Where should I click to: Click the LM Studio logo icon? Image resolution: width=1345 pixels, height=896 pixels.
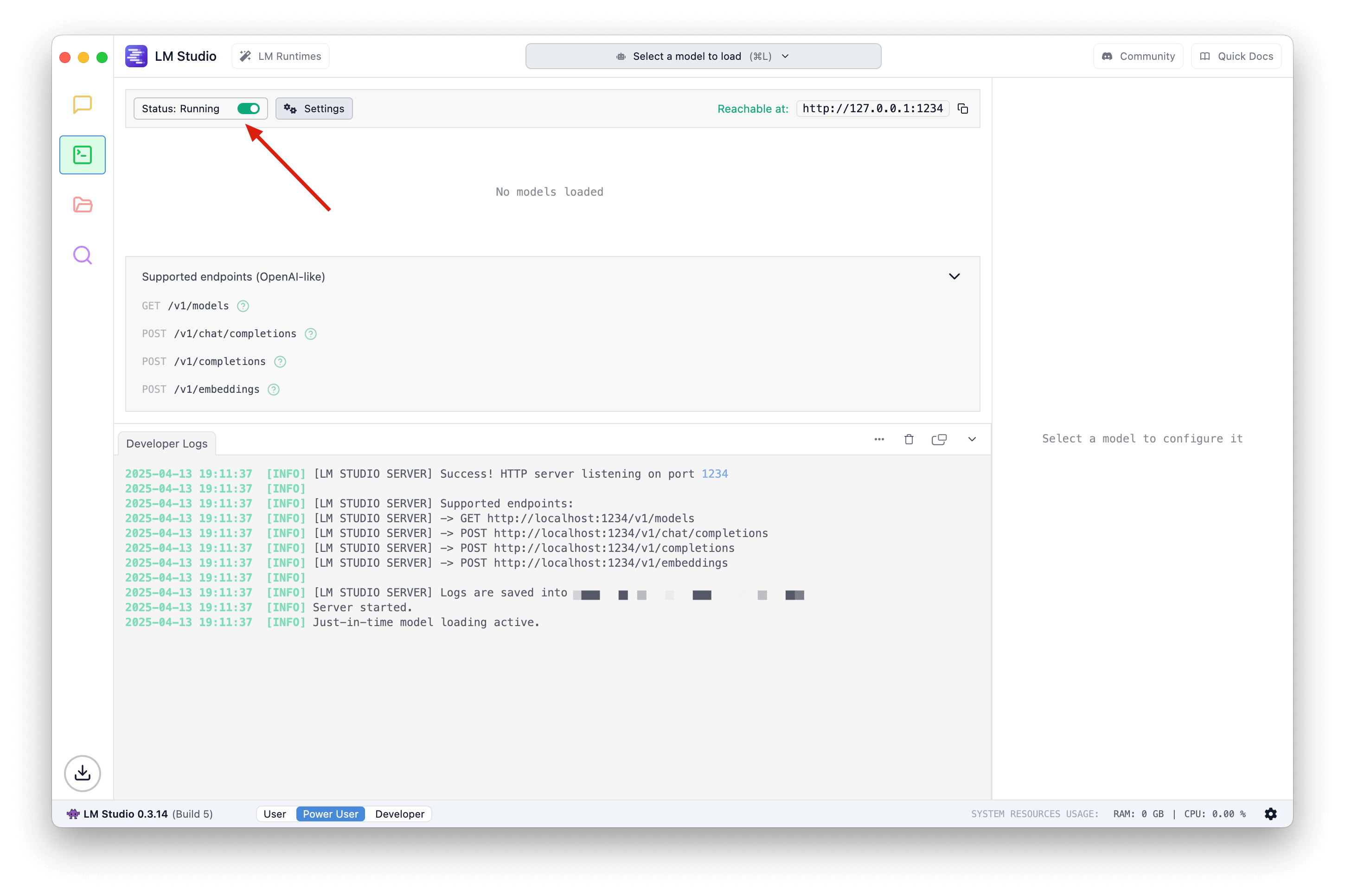pos(136,56)
